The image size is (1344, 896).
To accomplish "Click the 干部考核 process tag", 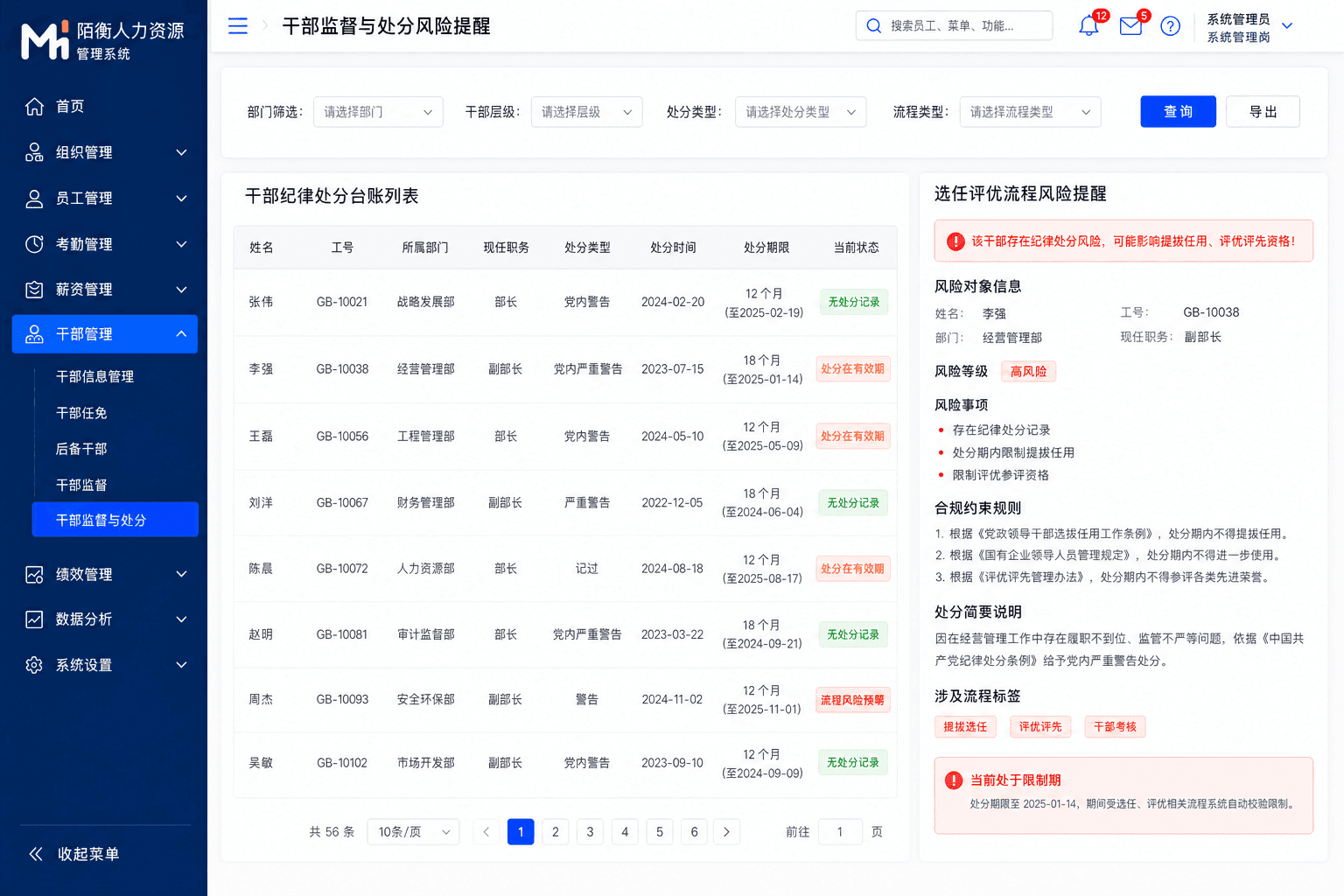I will 1116,727.
